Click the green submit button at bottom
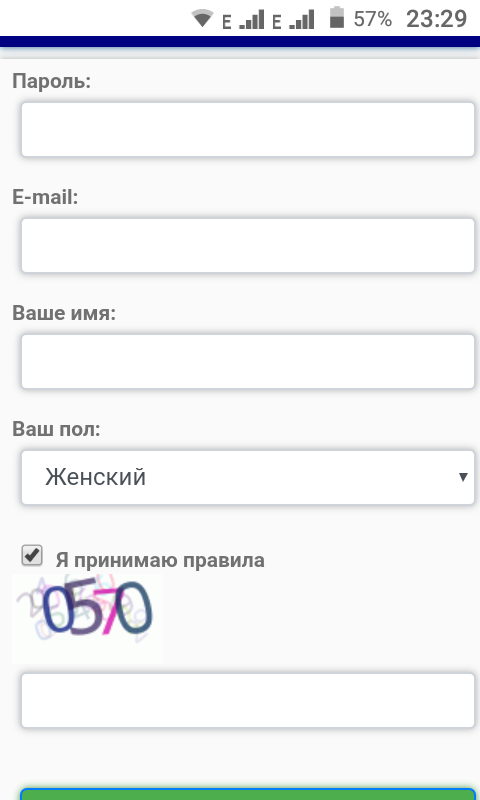 248,794
